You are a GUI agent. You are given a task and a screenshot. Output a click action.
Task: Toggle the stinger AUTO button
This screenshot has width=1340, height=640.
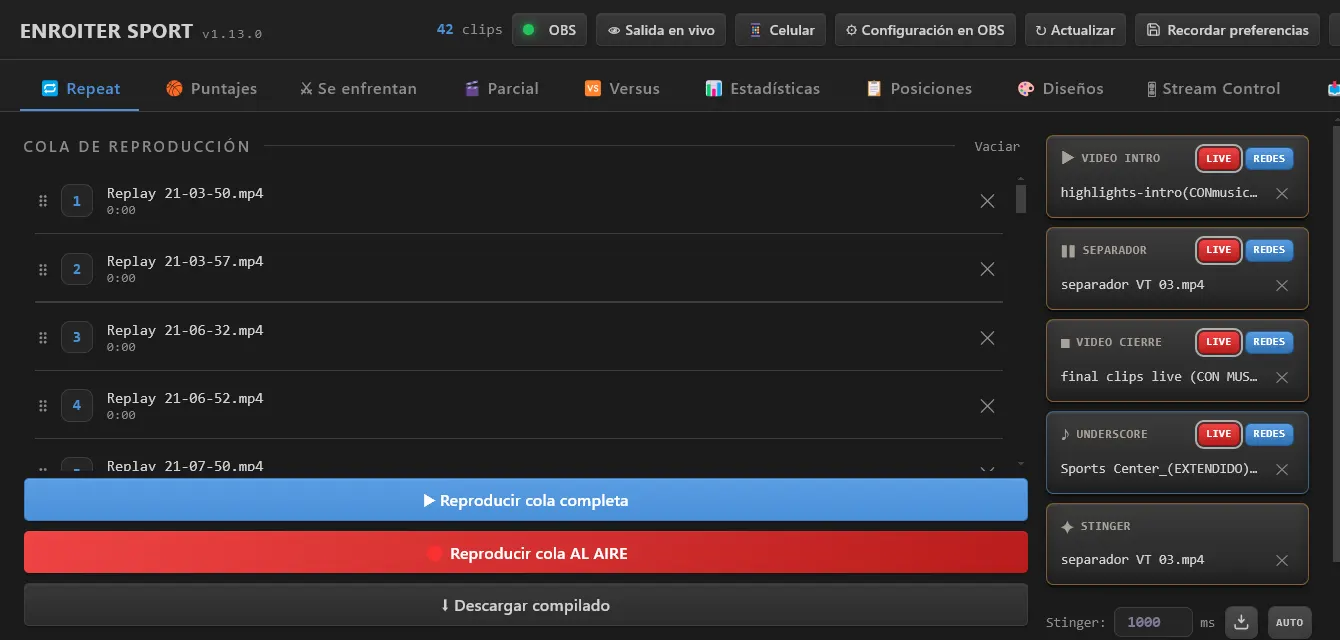click(x=1289, y=622)
